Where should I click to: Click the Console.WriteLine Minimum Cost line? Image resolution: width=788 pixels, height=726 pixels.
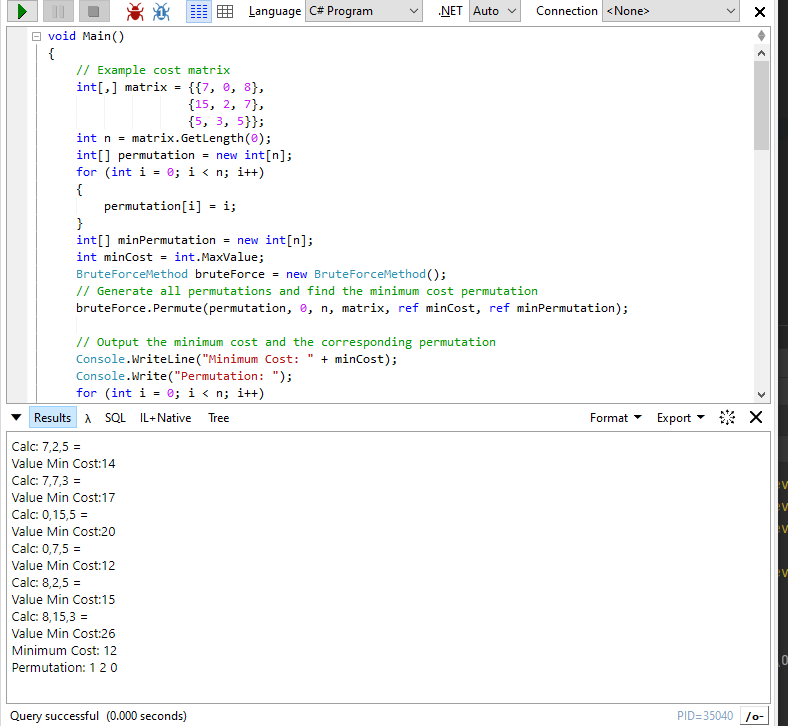(x=236, y=359)
